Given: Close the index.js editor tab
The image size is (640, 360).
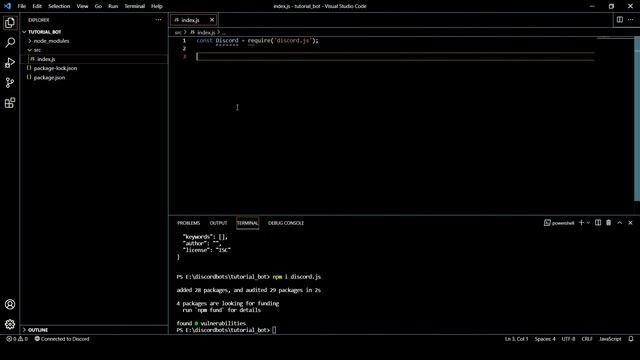Looking at the screenshot, I should [x=212, y=20].
